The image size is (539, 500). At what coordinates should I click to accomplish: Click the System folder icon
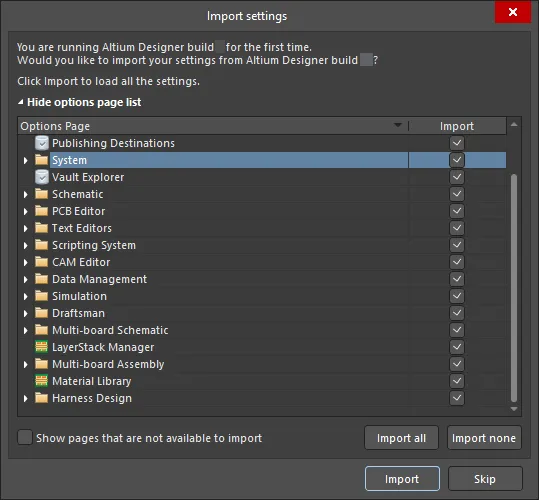[x=42, y=160]
